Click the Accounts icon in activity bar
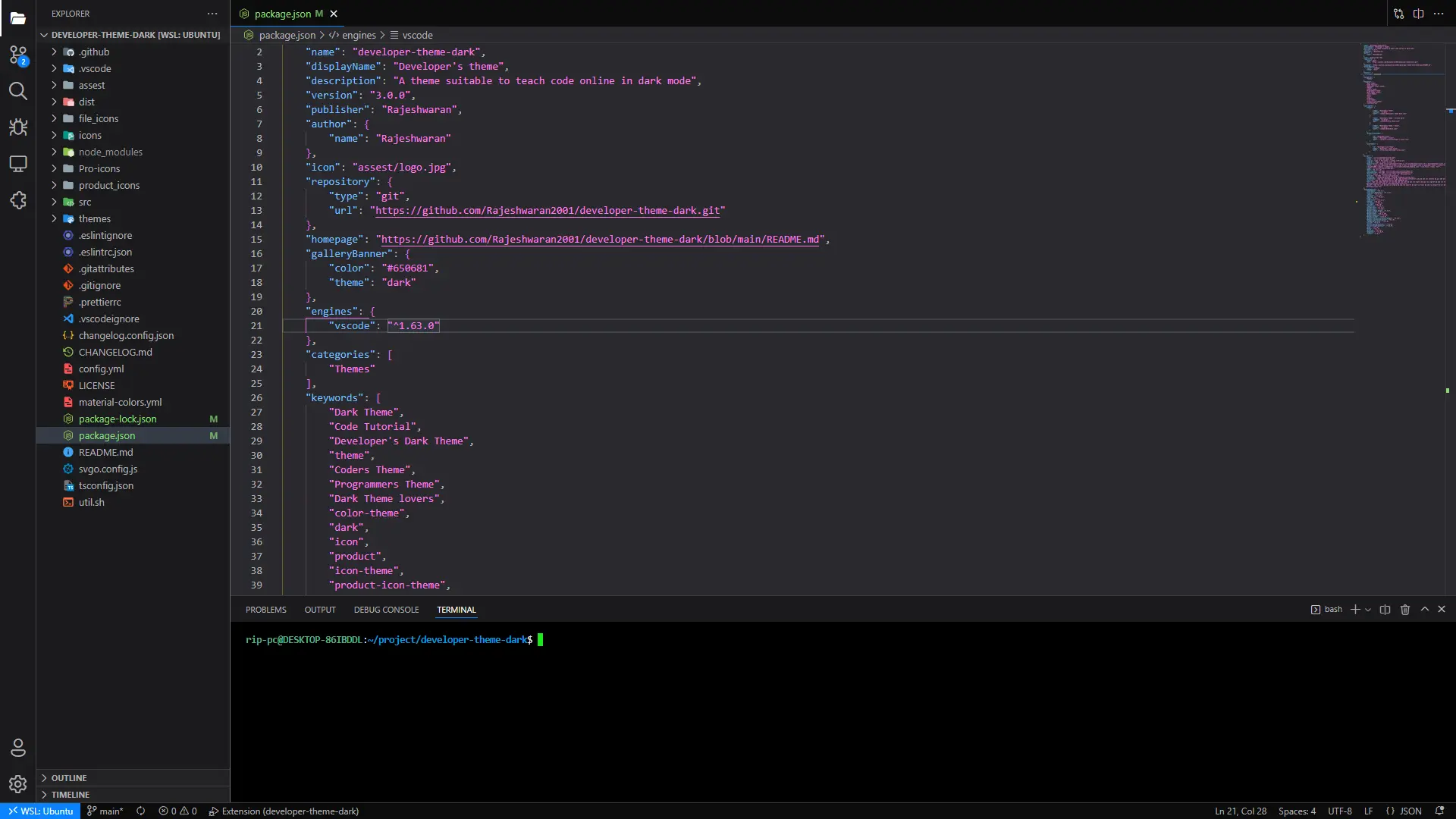 (18, 748)
